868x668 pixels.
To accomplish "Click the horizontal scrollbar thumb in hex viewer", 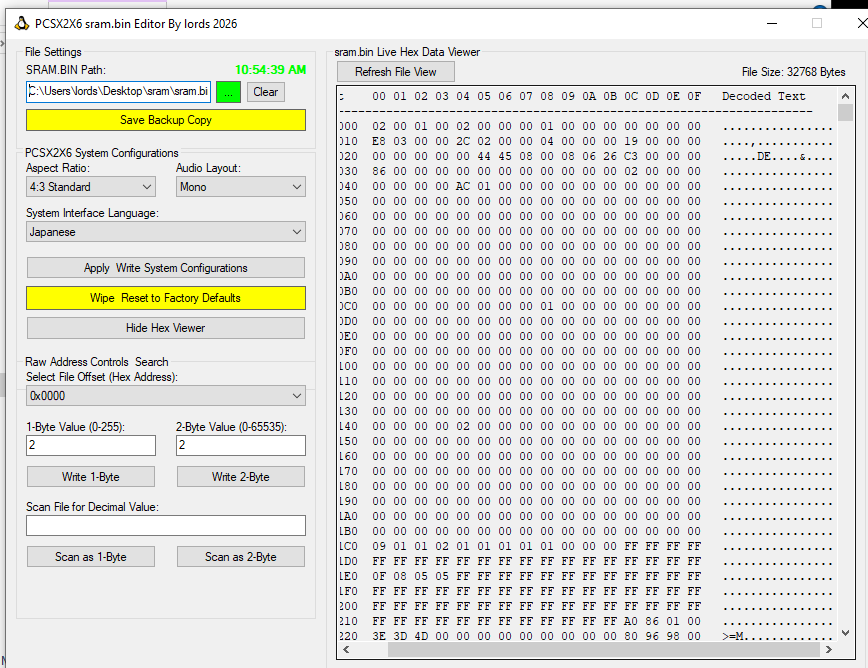I will pyautogui.click(x=603, y=650).
